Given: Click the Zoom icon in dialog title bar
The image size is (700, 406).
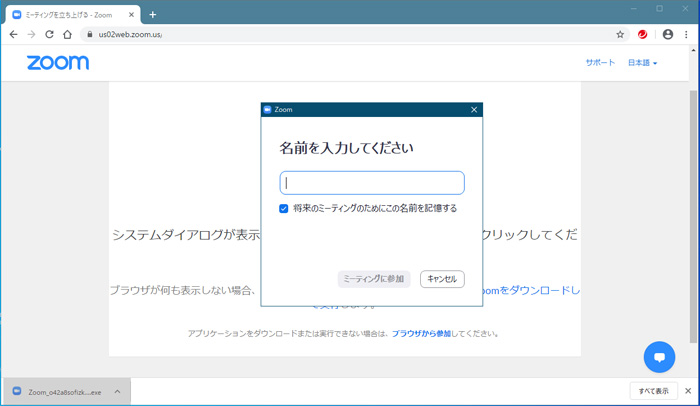Looking at the screenshot, I should coord(268,110).
